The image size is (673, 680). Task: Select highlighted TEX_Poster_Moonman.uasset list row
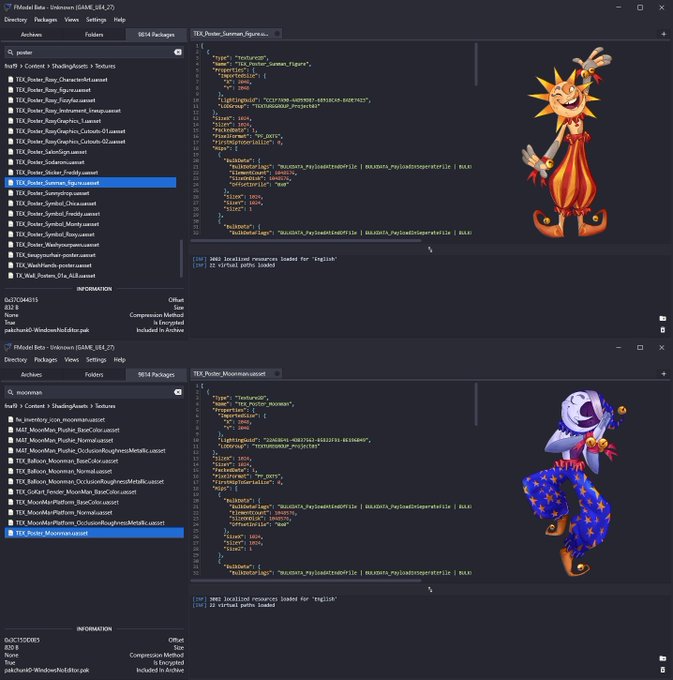[94, 533]
